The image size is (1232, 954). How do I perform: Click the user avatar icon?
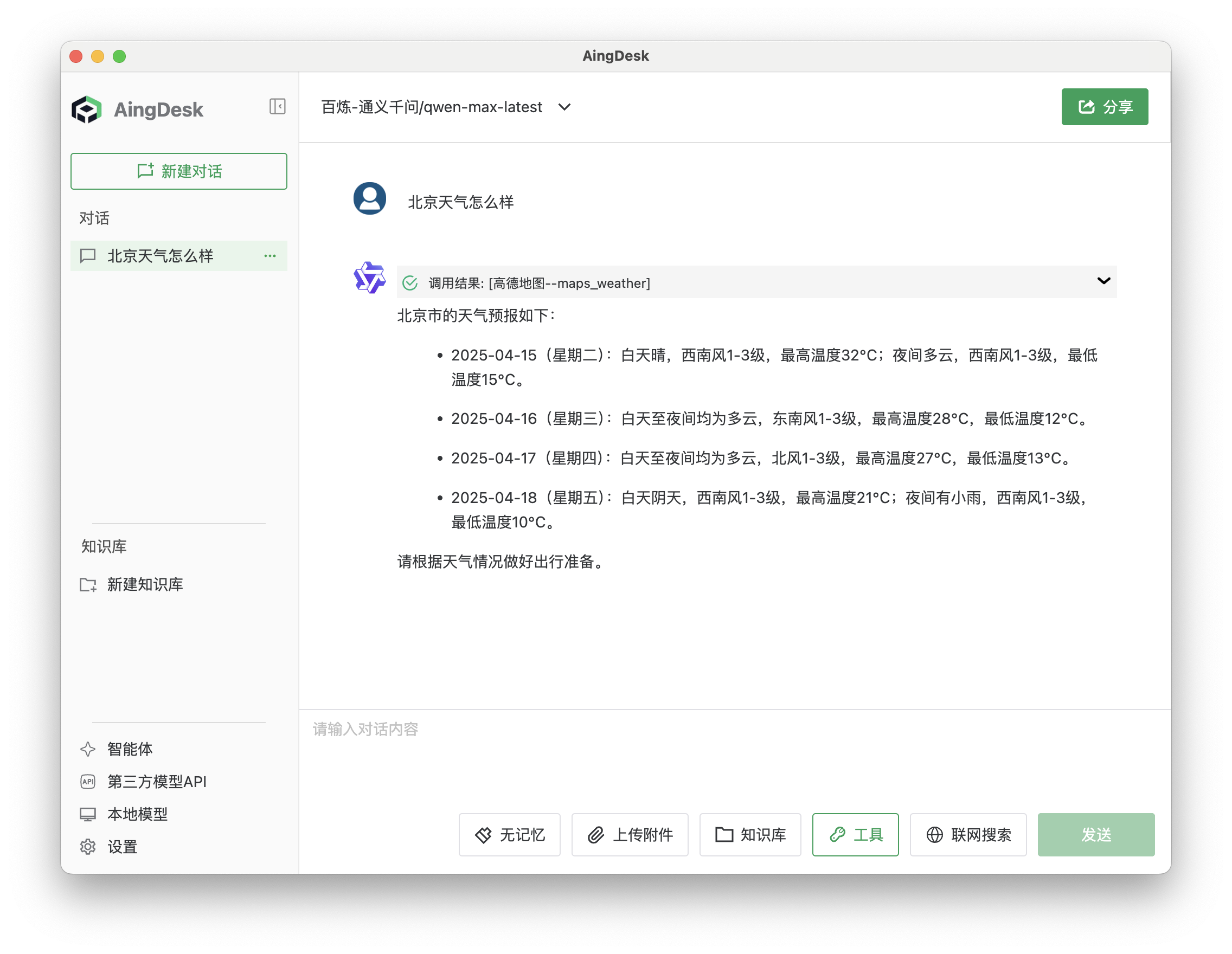[369, 198]
